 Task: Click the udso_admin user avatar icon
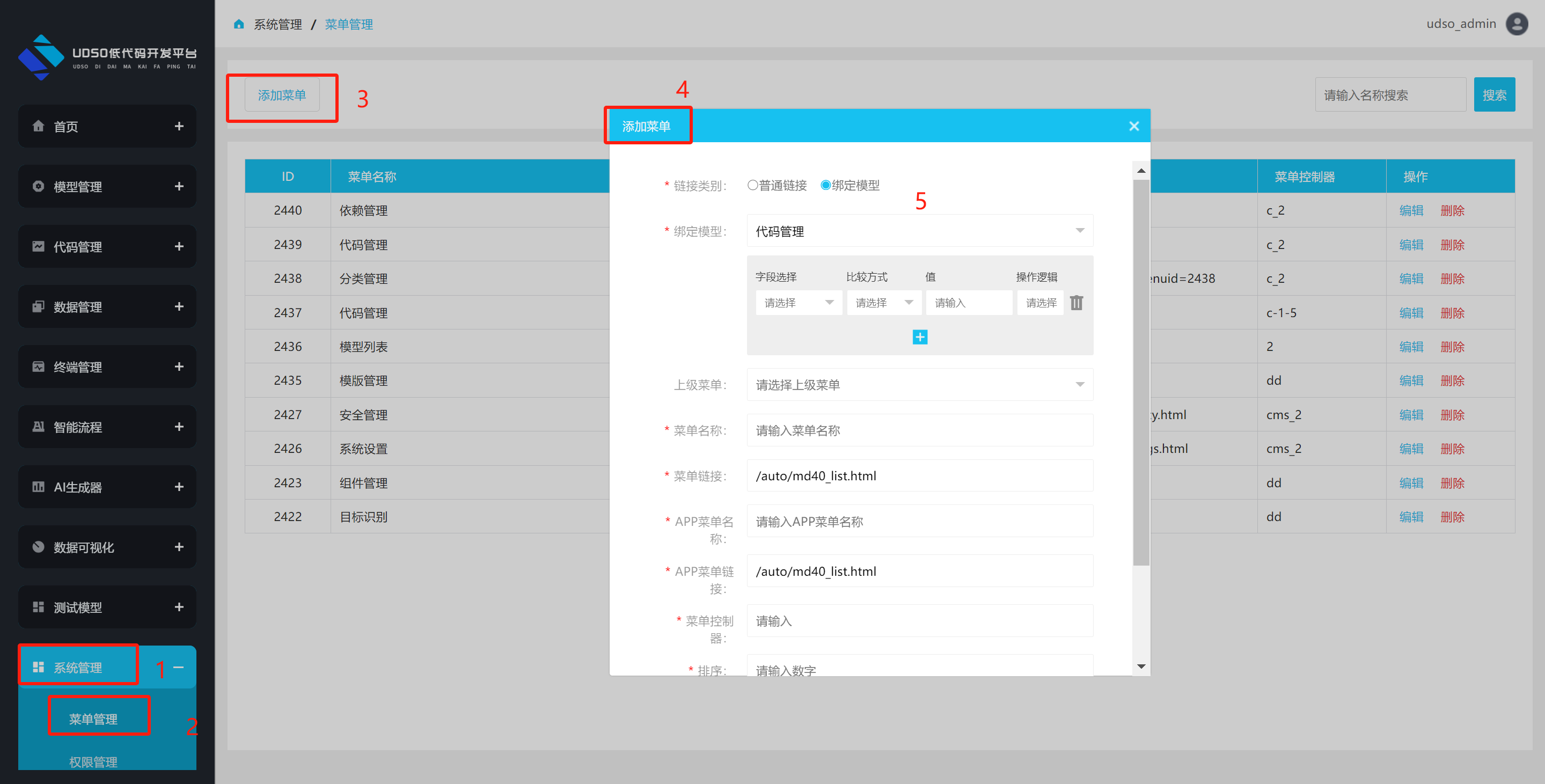pyautogui.click(x=1517, y=24)
